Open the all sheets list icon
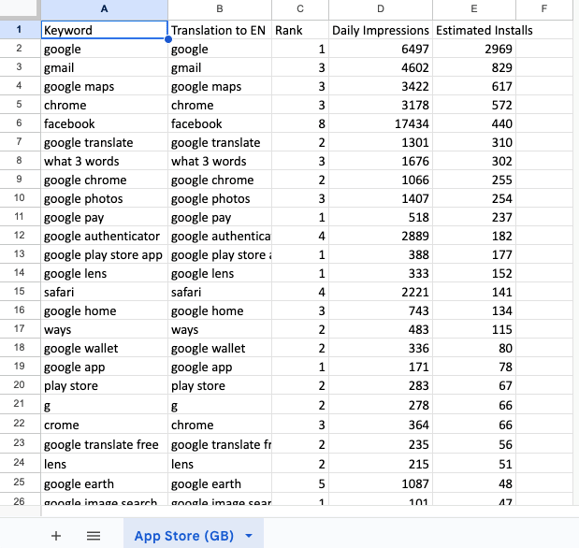Screen dimensions: 579x548 (x=93, y=535)
